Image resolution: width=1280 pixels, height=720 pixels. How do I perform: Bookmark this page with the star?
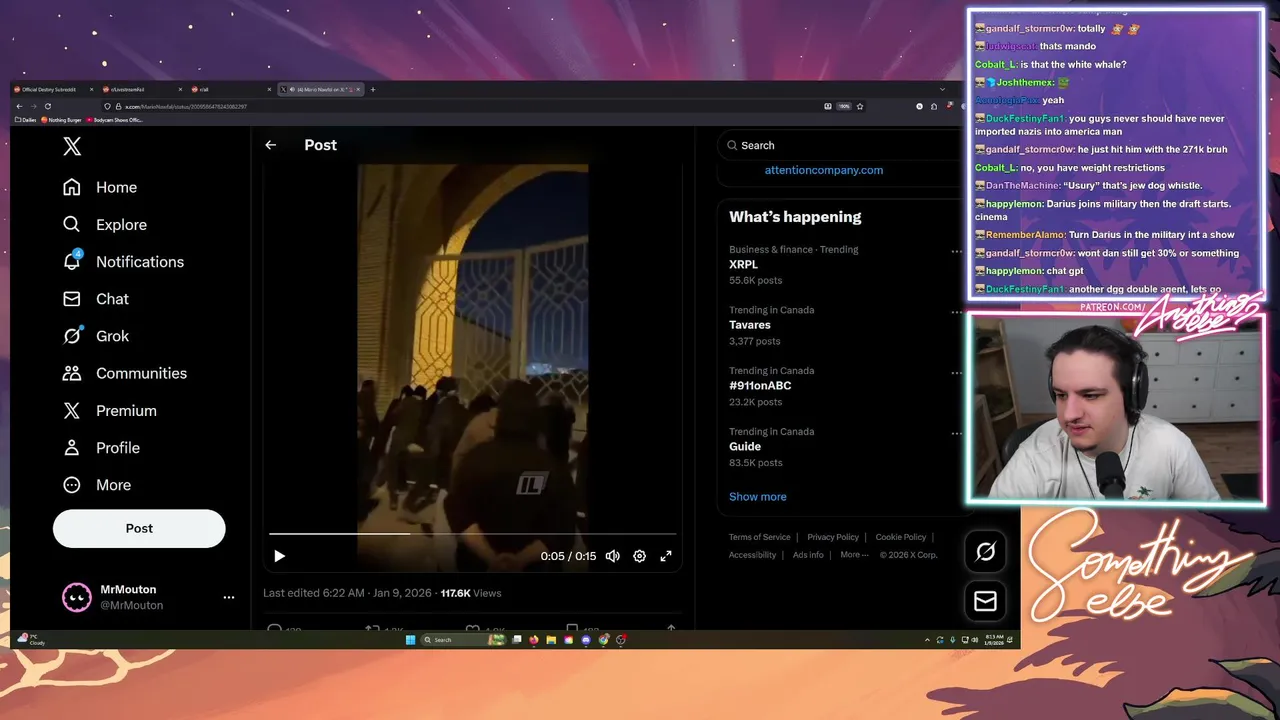pyautogui.click(x=860, y=106)
